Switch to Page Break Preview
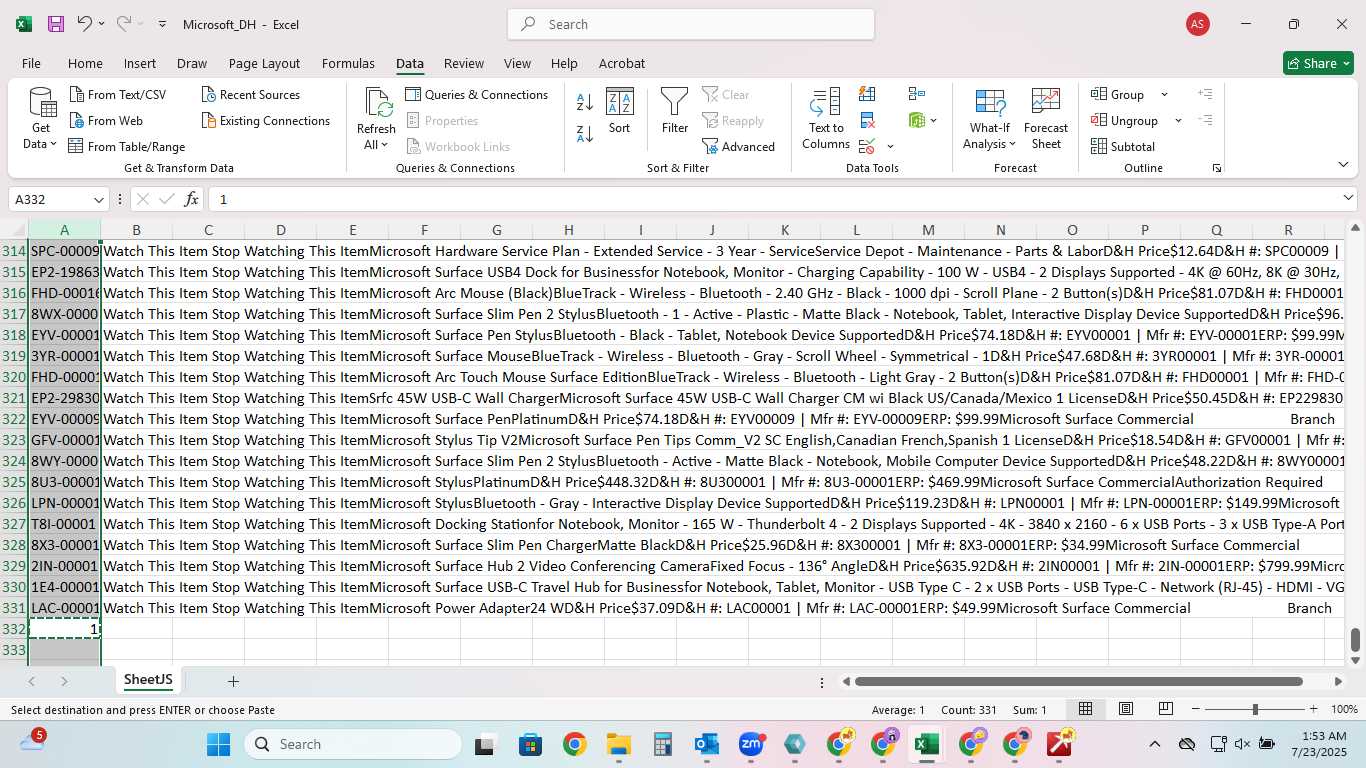 tap(1166, 709)
